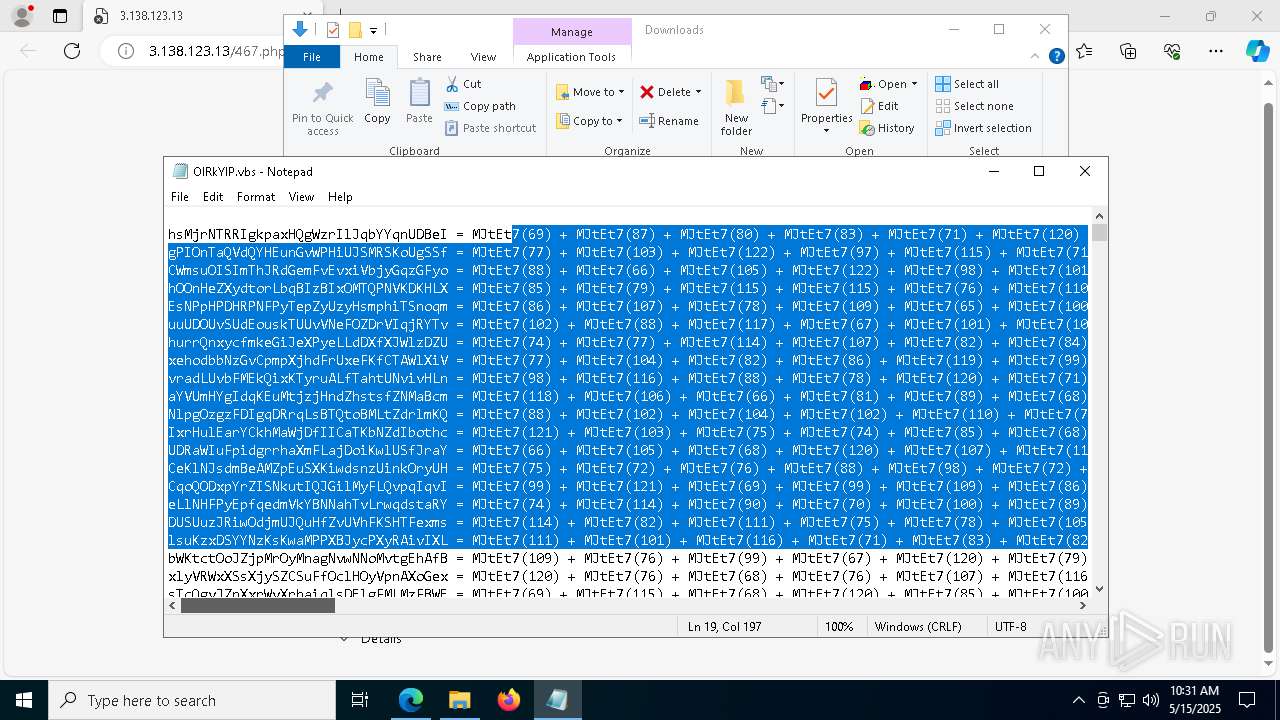The height and width of the screenshot is (720, 1280).
Task: Click Rename in Organize group
Action: (669, 121)
